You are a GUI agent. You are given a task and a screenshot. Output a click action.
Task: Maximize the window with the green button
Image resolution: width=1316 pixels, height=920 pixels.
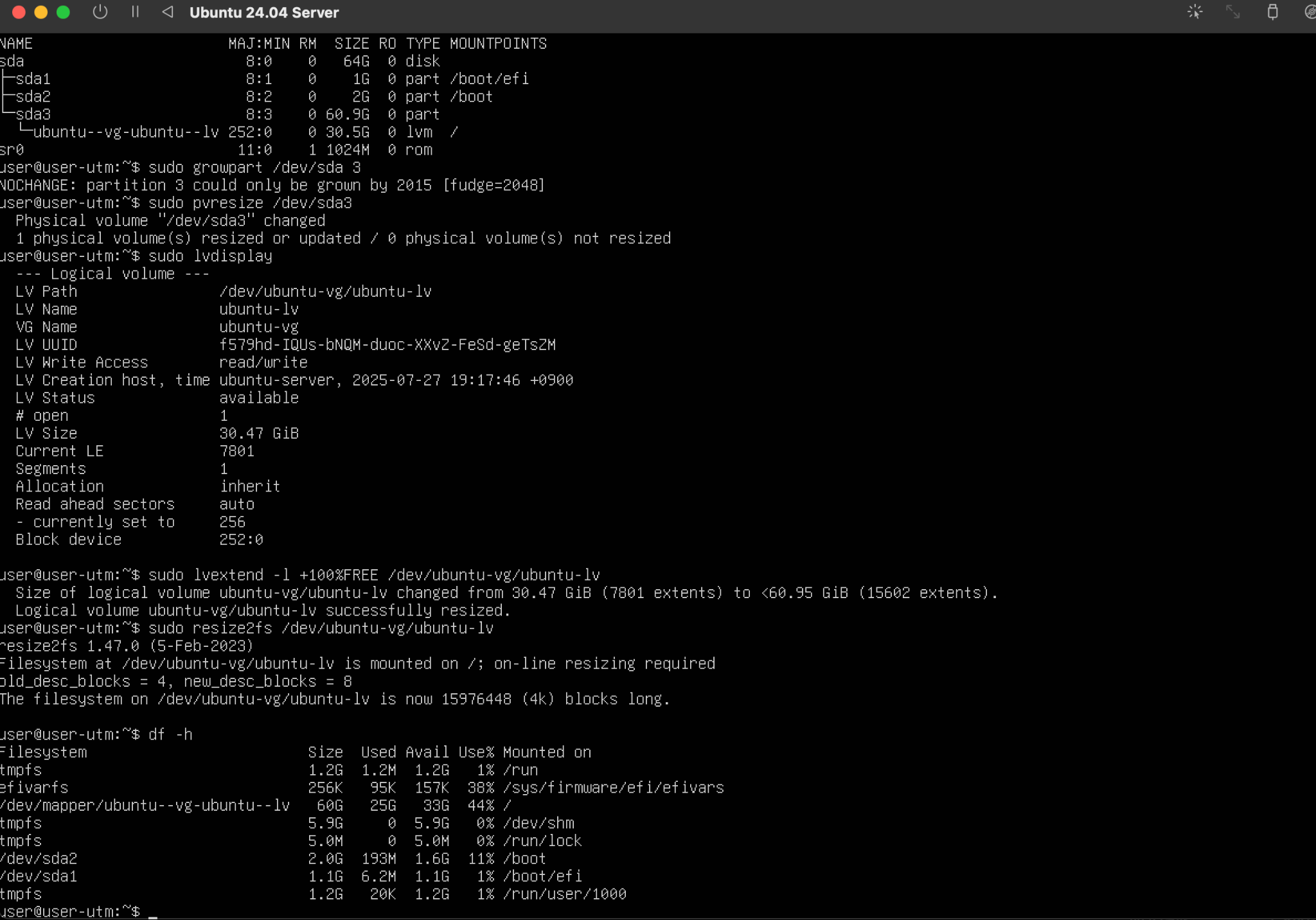(x=63, y=12)
